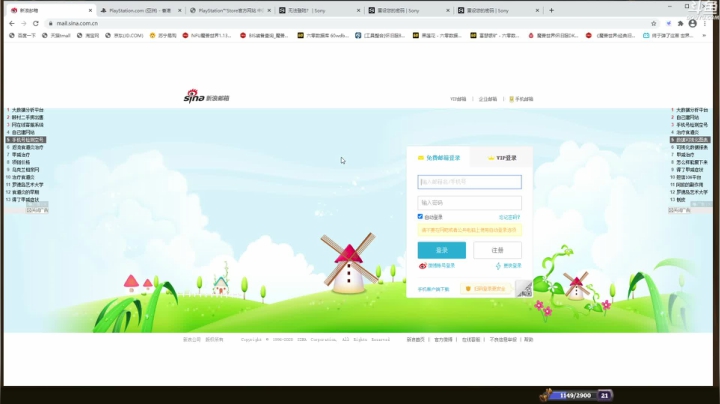Click the bird extension icon in the toolbar
Image resolution: width=720 pixels, height=404 pixels.
pyautogui.click(x=669, y=23)
